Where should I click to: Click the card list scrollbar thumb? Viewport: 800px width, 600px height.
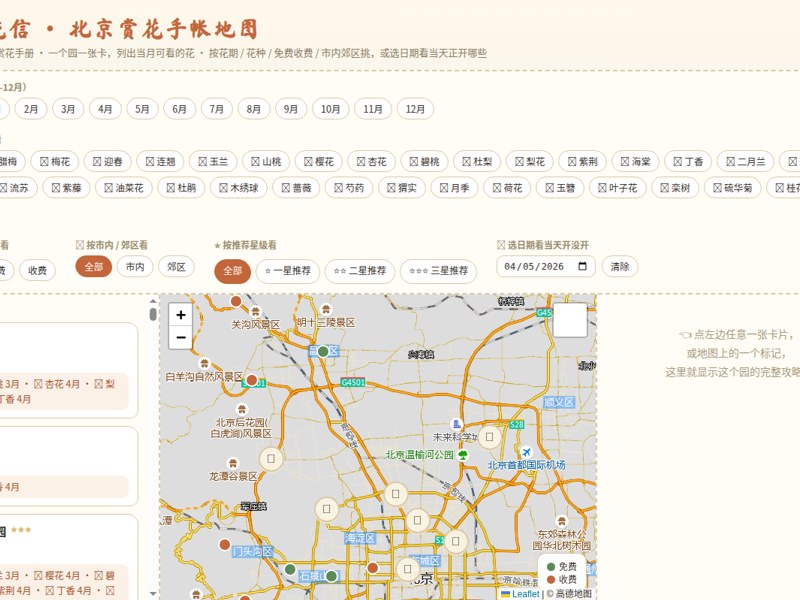(153, 314)
